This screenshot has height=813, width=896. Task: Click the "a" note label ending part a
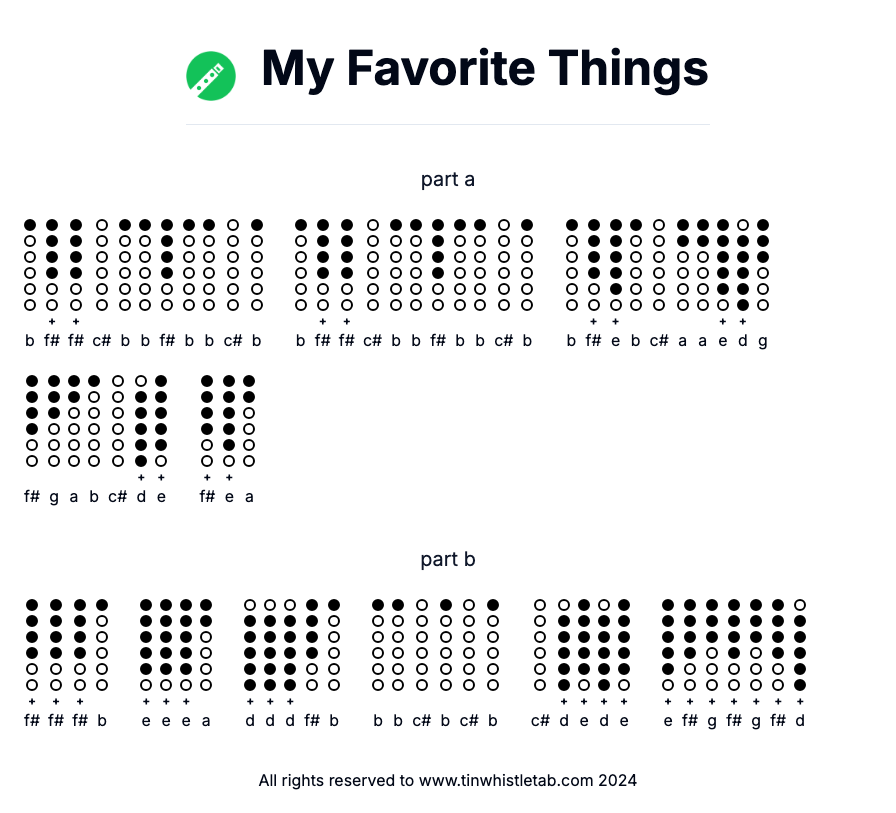[249, 497]
